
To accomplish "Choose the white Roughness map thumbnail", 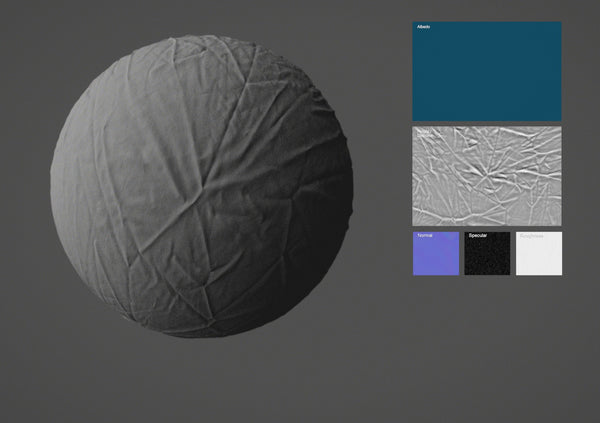I will (539, 257).
